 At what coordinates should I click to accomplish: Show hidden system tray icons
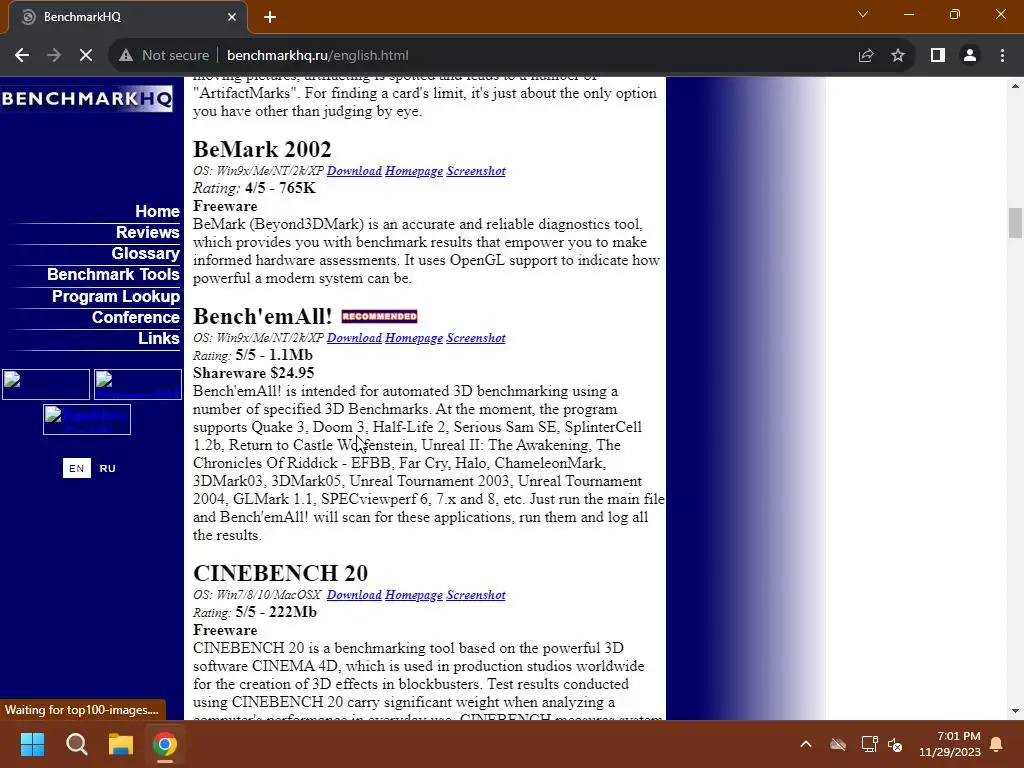tap(806, 744)
